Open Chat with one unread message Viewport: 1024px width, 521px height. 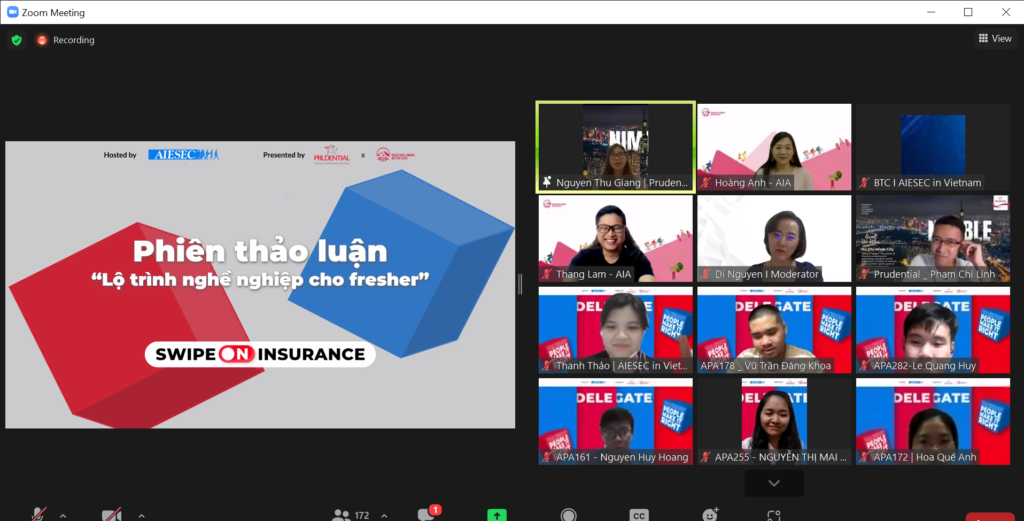428,514
